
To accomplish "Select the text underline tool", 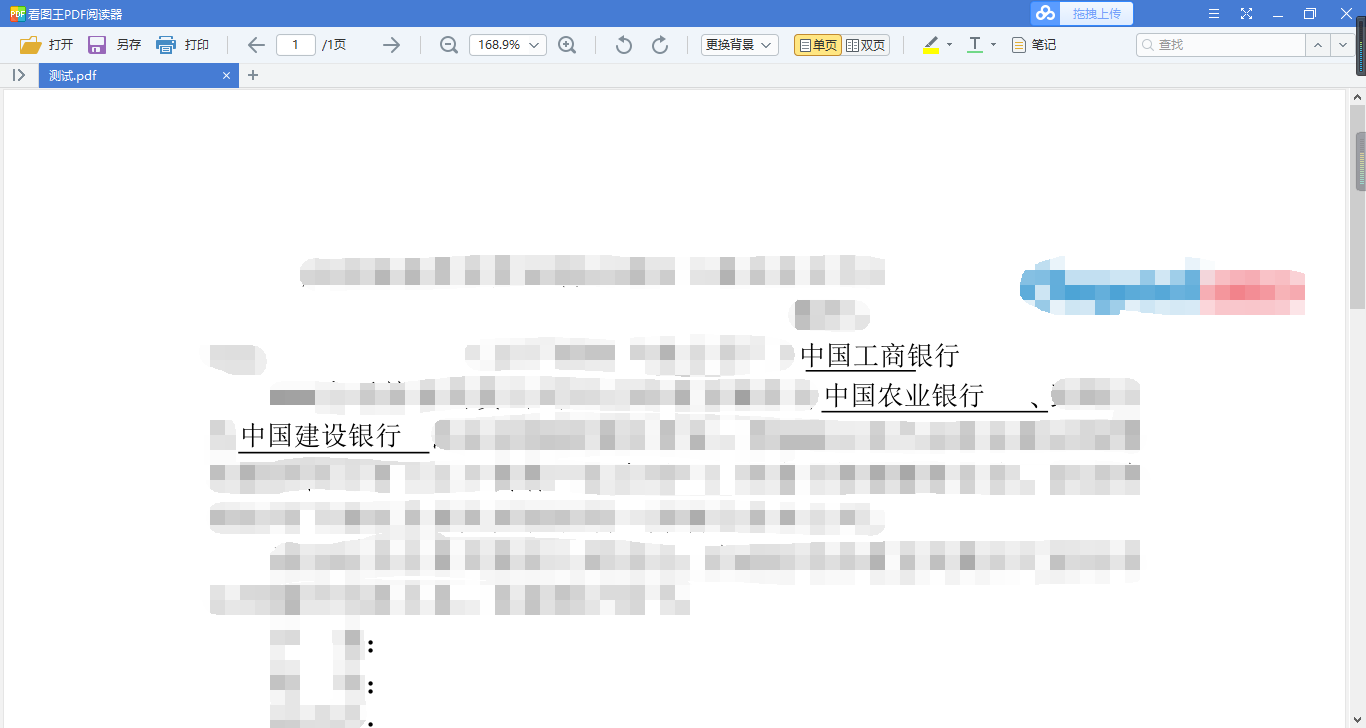I will click(975, 45).
